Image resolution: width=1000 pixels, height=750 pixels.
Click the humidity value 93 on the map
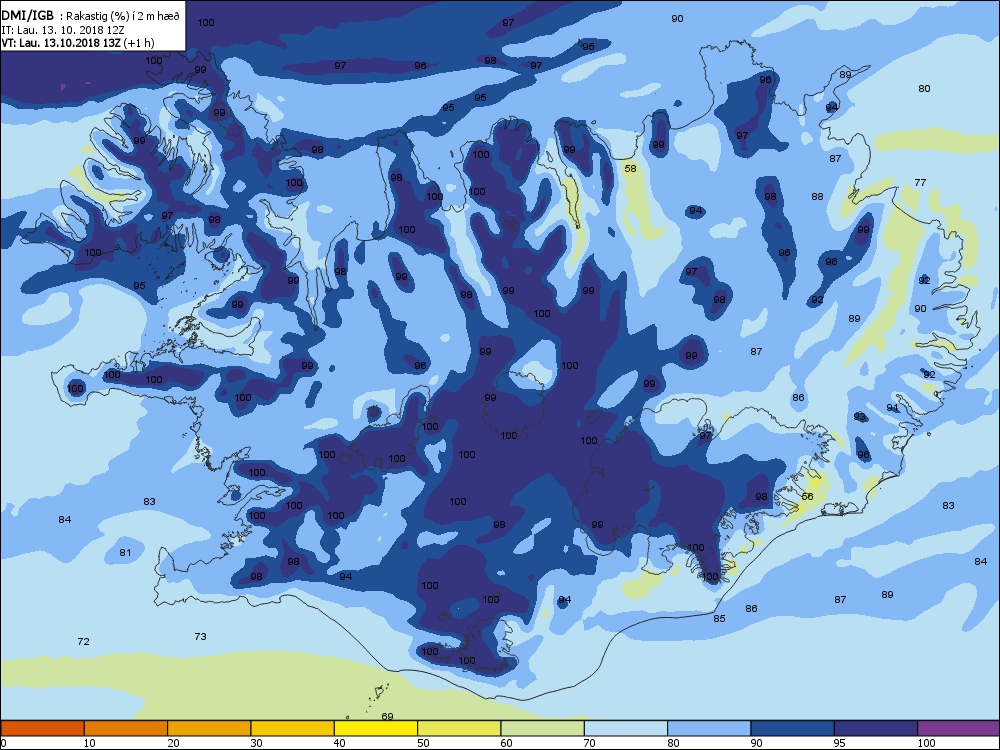(860, 416)
